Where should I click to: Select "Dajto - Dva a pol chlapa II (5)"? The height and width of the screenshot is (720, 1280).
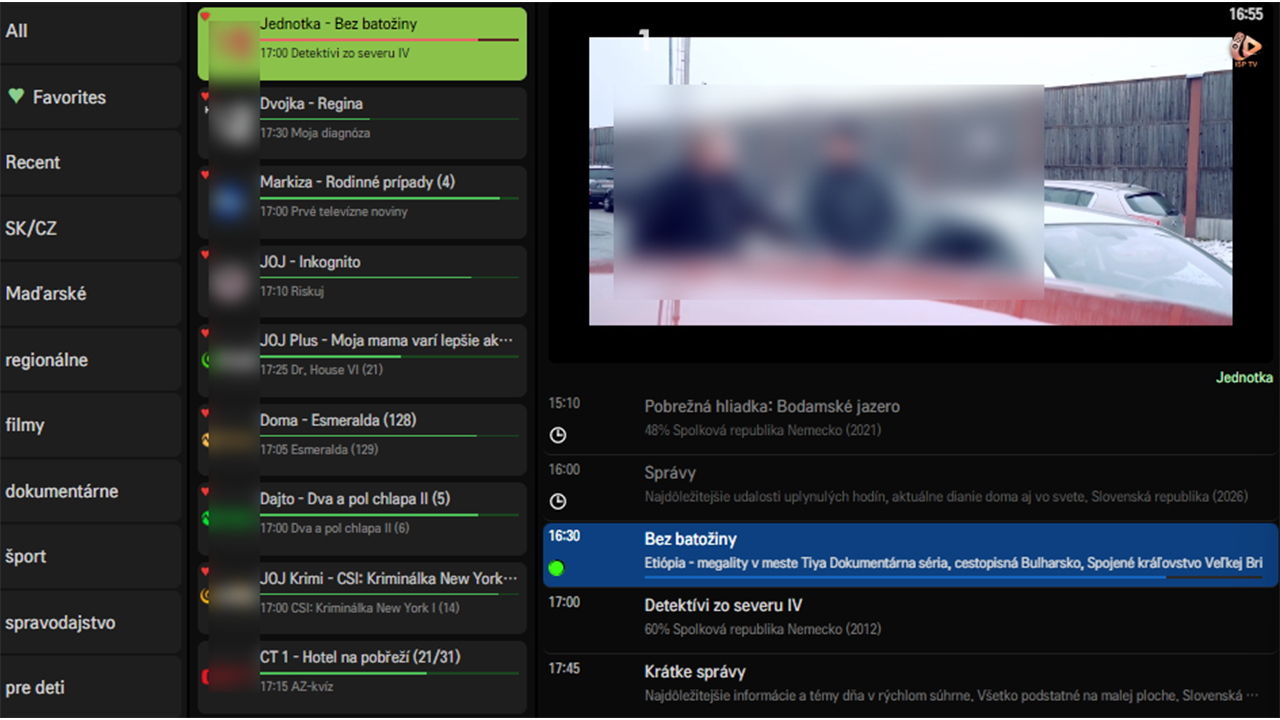pos(355,499)
